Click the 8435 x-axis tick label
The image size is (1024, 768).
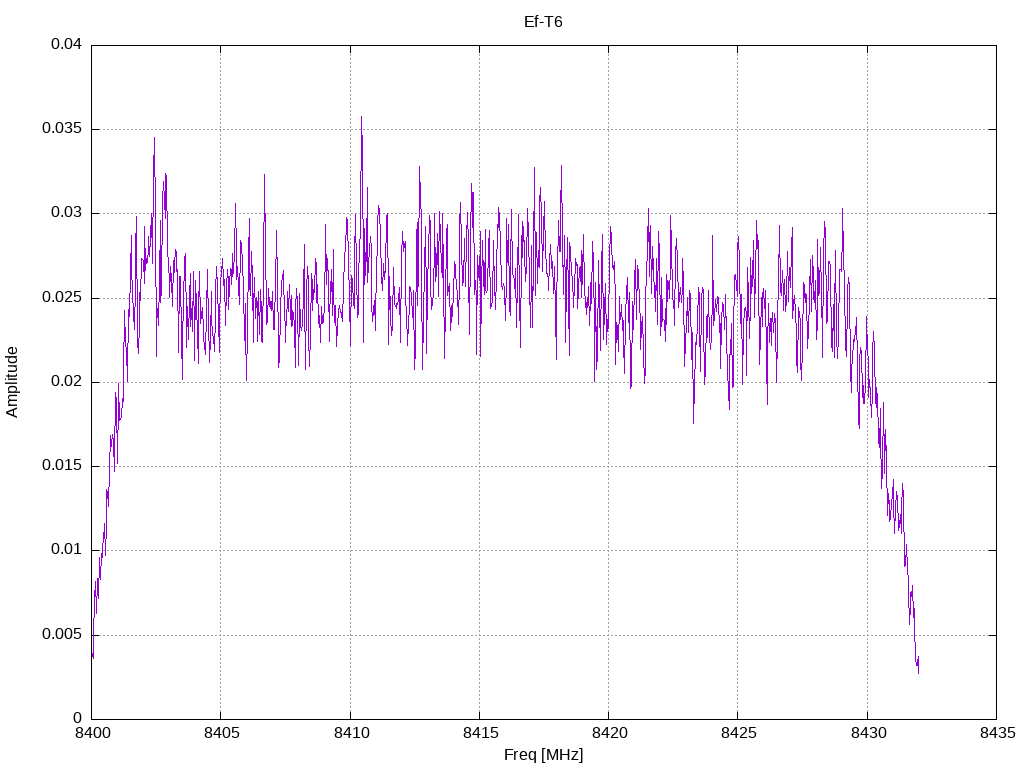pyautogui.click(x=997, y=733)
